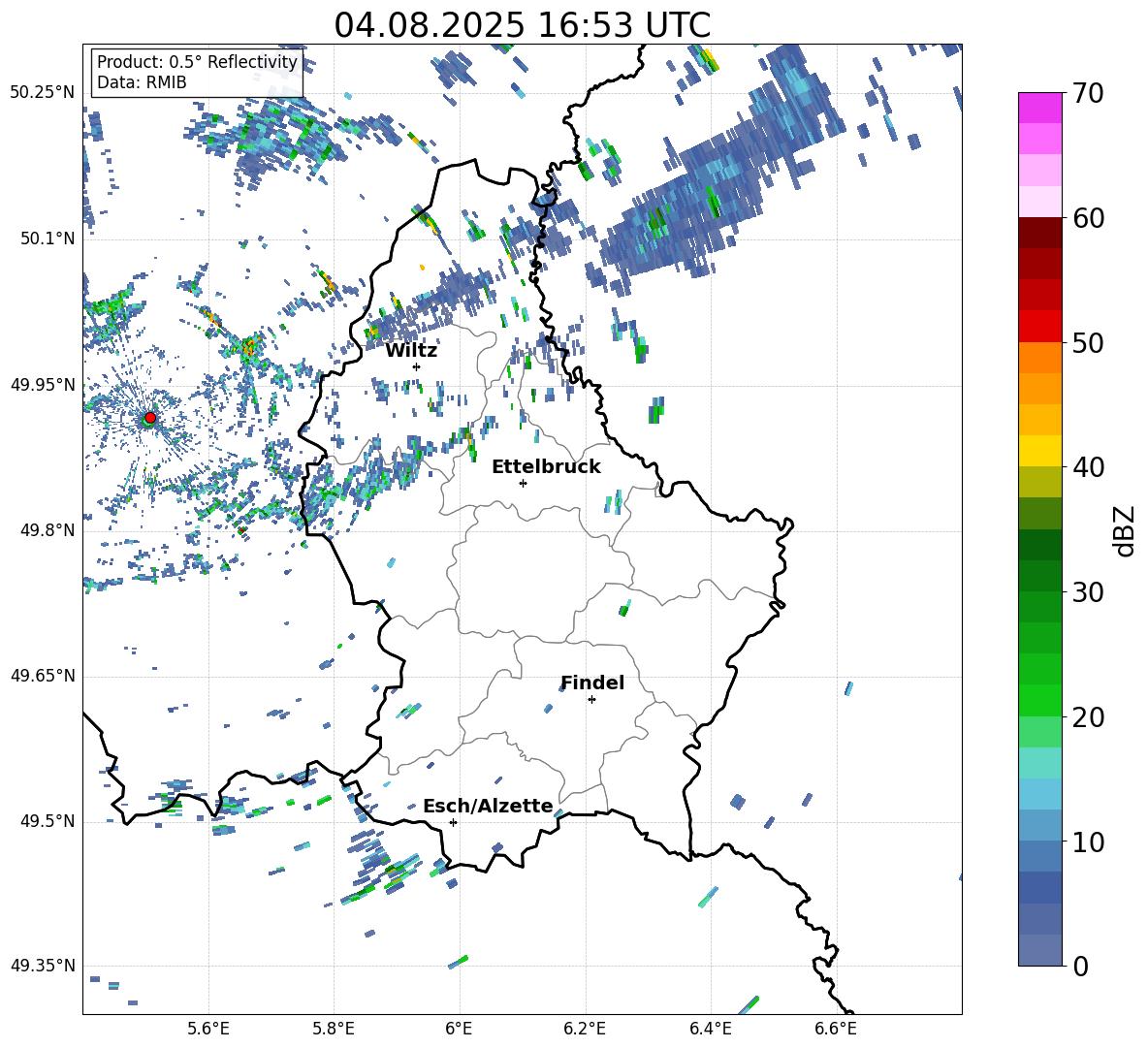Pick the bright red 50 dBZ colorbar segment
The height and width of the screenshot is (1048, 1148).
pyautogui.click(x=1039, y=326)
